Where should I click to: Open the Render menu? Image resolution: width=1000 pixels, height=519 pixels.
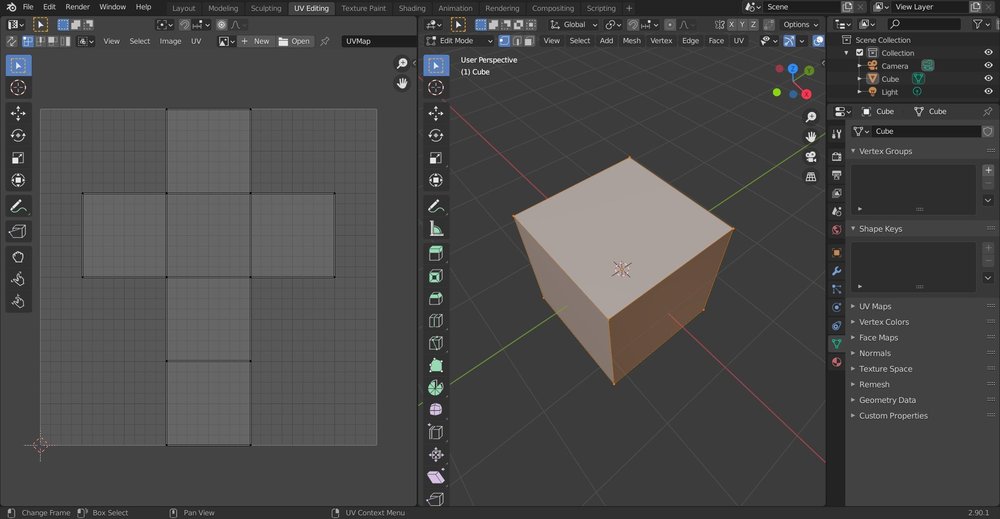(77, 7)
